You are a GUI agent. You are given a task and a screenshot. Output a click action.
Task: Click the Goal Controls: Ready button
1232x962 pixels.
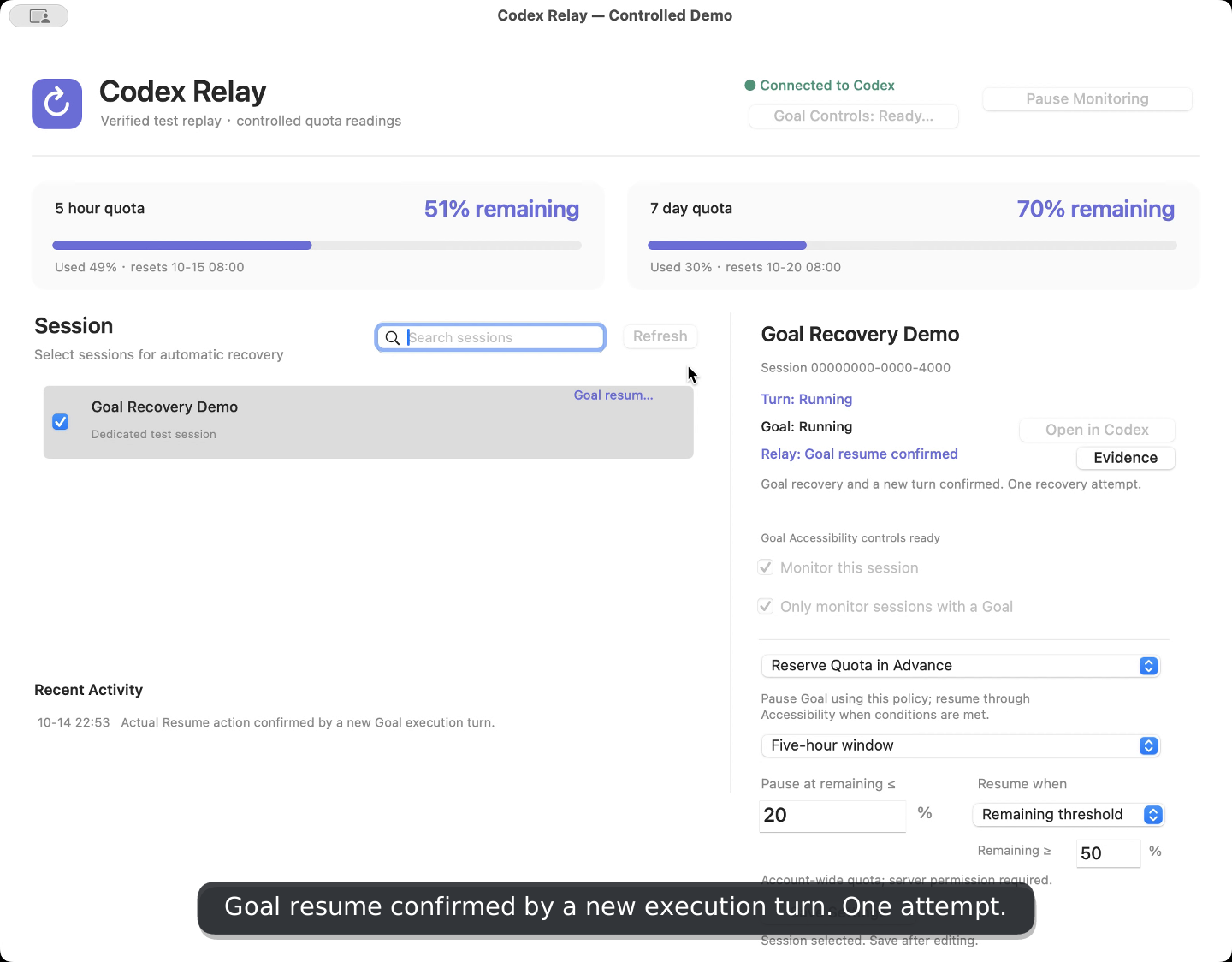tap(854, 116)
